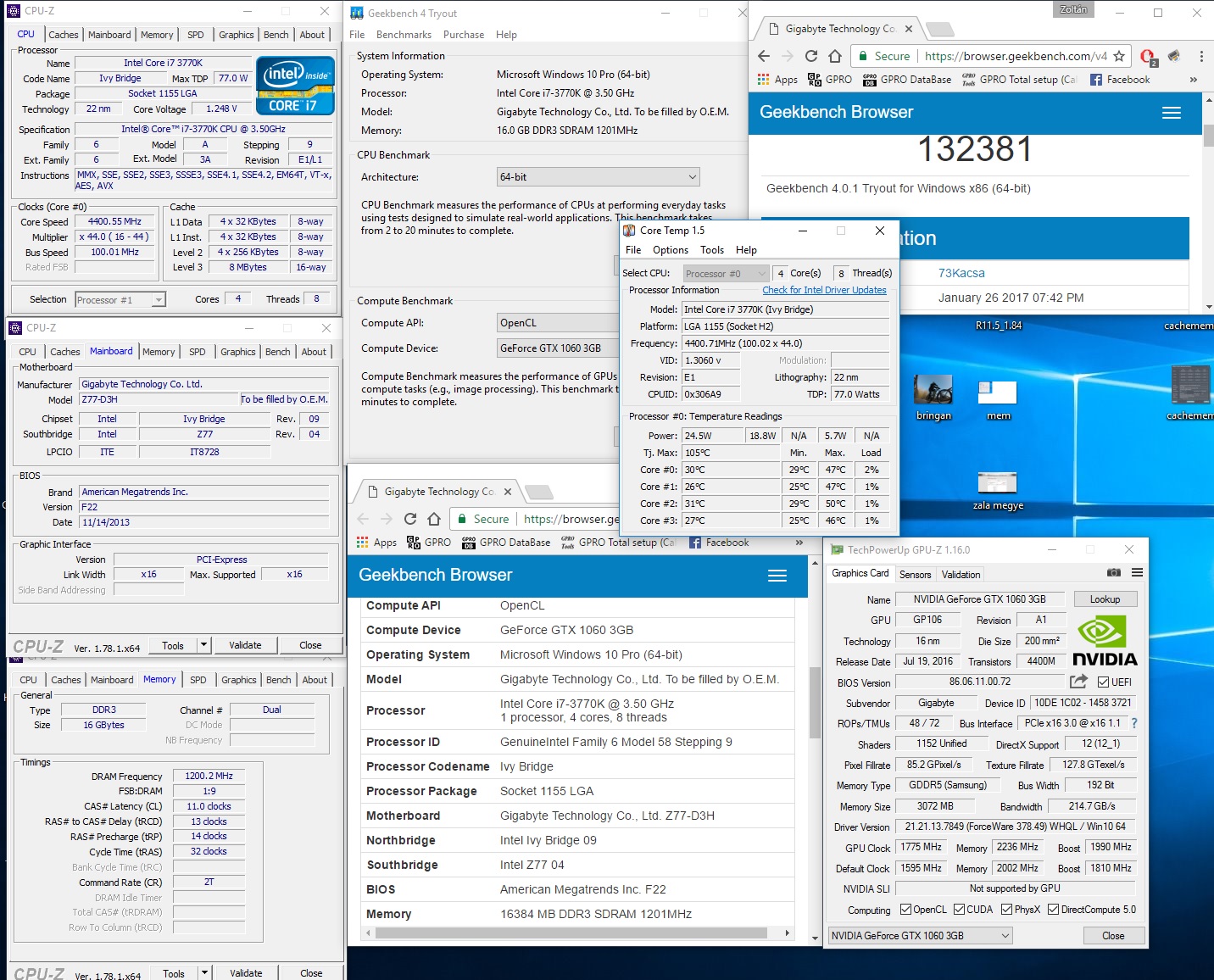Viewport: 1214px width, 980px height.
Task: Select the zala megye desktop icon
Action: [998, 490]
